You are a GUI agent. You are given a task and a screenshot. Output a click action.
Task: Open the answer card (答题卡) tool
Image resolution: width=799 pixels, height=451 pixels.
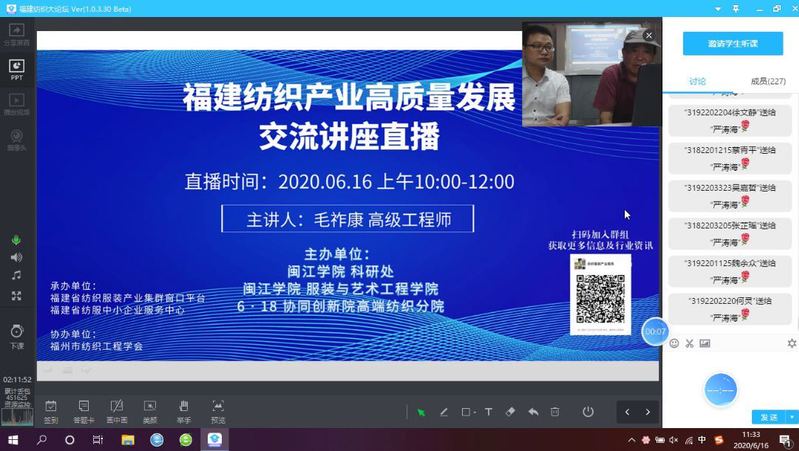tap(84, 409)
